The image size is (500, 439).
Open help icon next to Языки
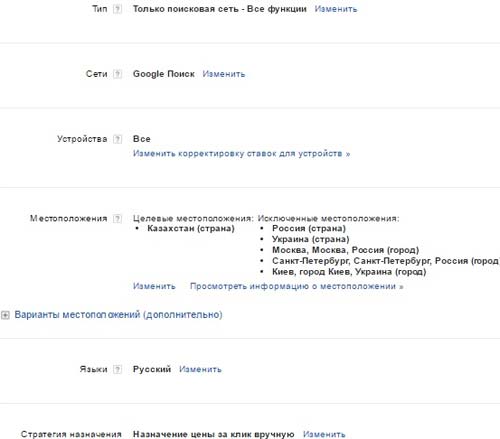pos(117,369)
